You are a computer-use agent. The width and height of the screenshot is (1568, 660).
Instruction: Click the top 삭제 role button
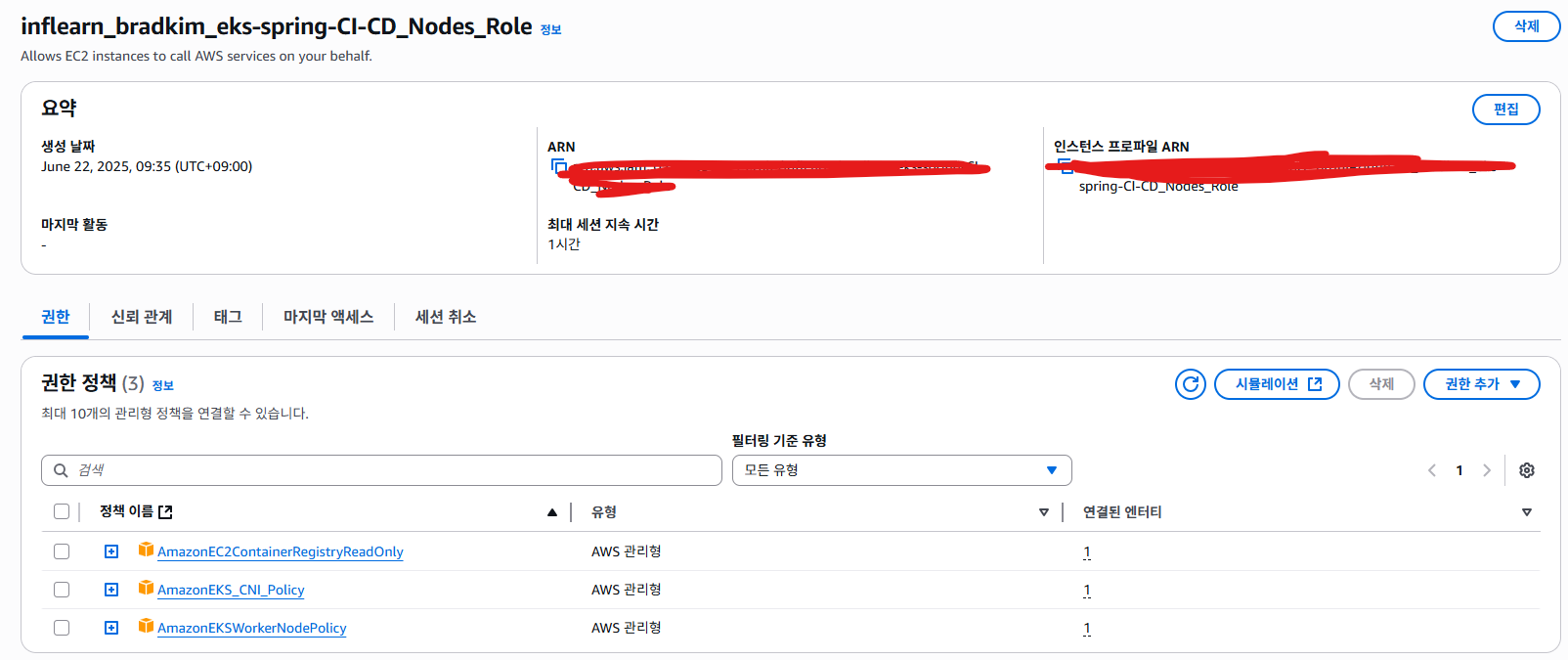coord(1526,26)
